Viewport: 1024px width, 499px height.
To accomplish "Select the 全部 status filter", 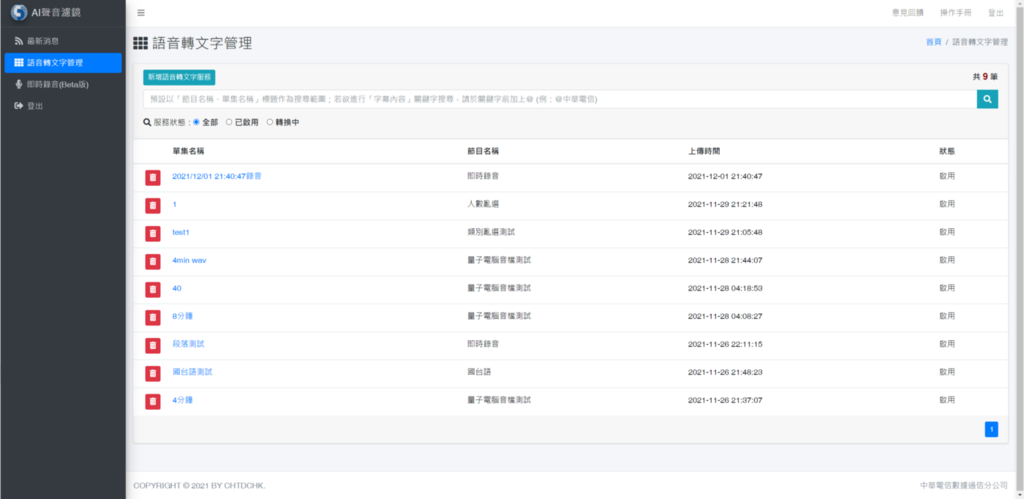I will point(197,122).
